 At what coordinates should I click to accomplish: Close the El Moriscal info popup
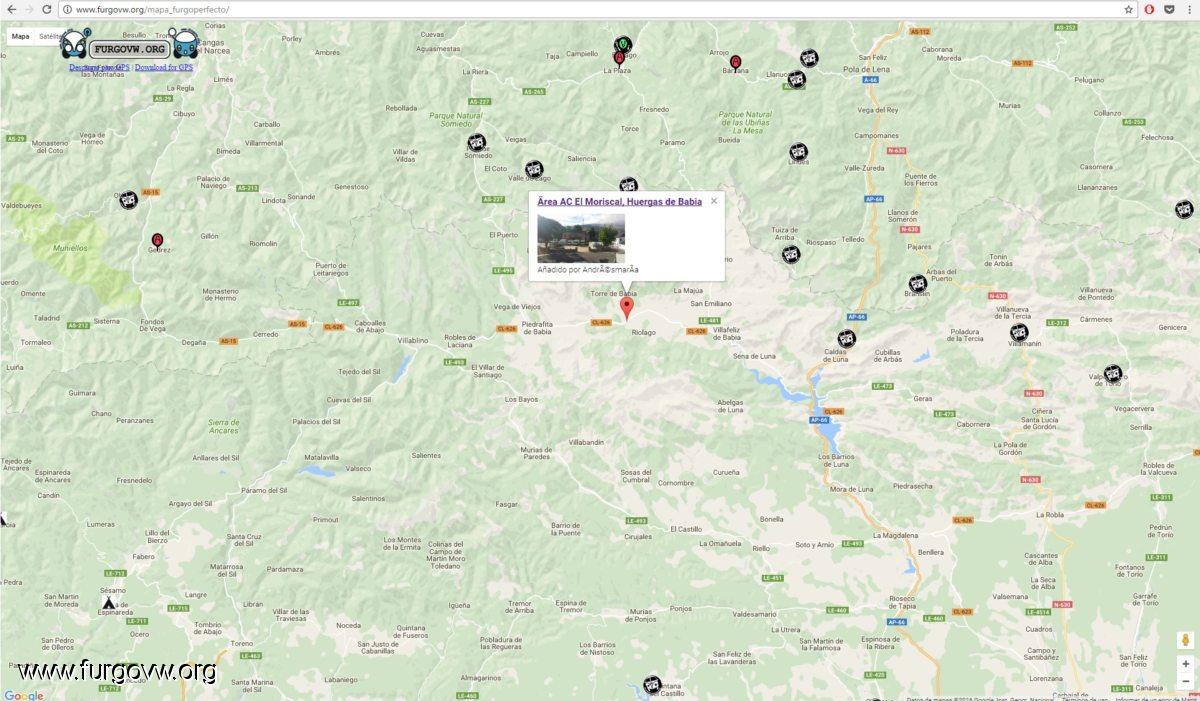(714, 201)
